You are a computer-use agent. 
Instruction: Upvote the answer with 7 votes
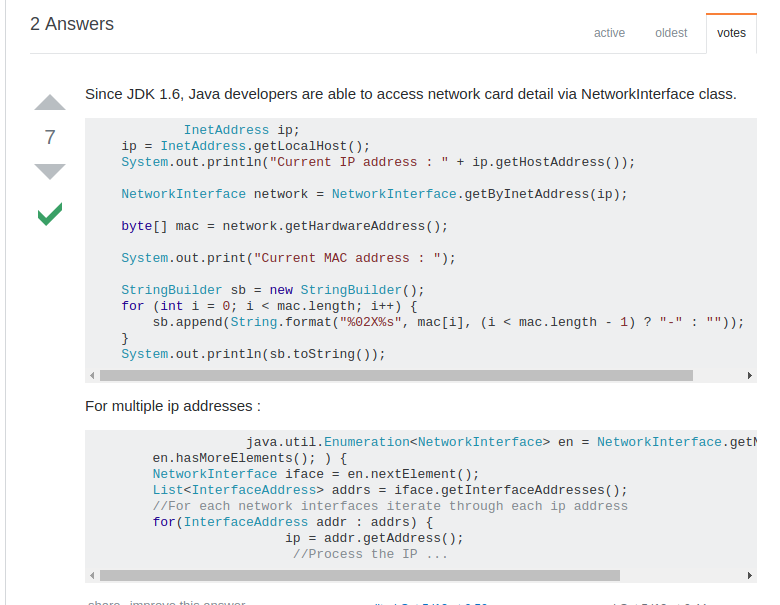click(50, 102)
